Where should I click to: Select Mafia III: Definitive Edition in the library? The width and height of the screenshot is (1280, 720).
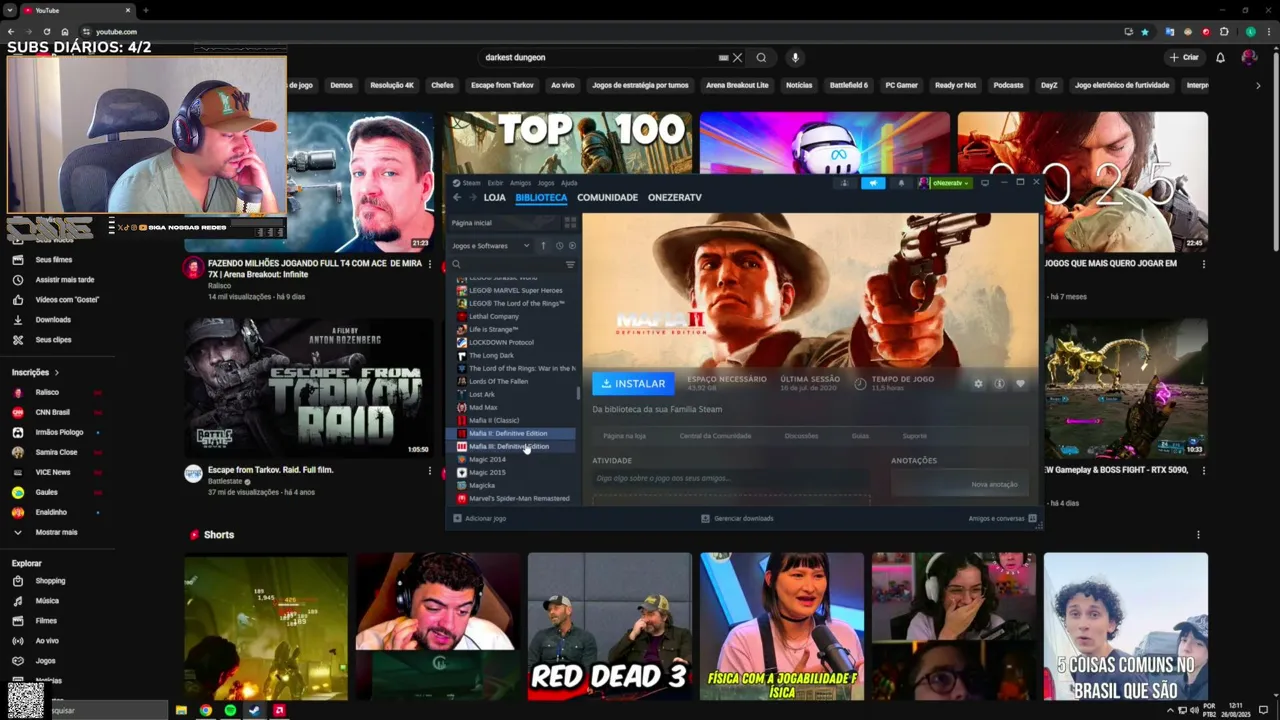pos(512,446)
